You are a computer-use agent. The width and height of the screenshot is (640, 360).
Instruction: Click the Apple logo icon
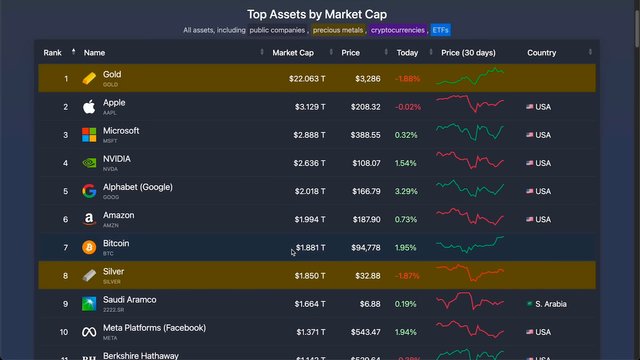(x=89, y=107)
